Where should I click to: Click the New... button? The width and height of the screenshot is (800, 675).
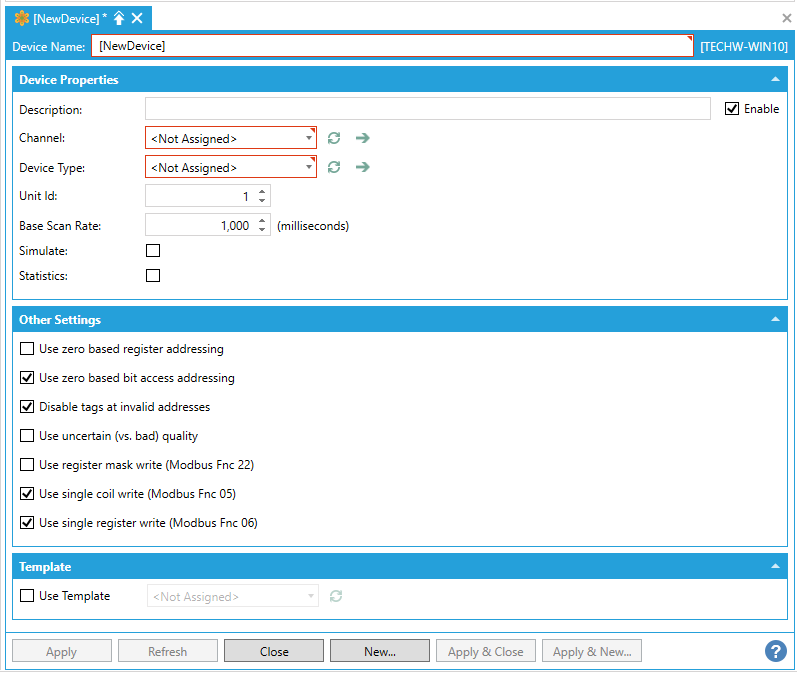point(380,651)
